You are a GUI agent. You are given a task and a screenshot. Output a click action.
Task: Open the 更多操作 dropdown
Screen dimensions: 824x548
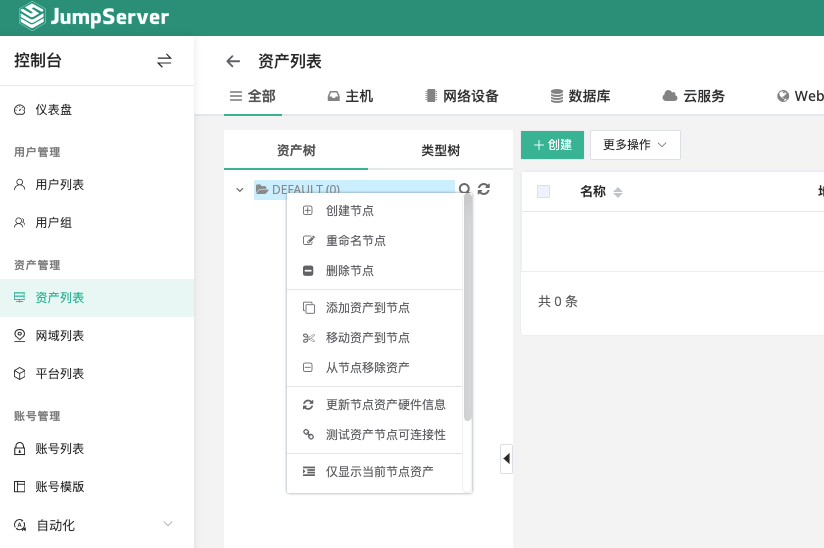635,145
